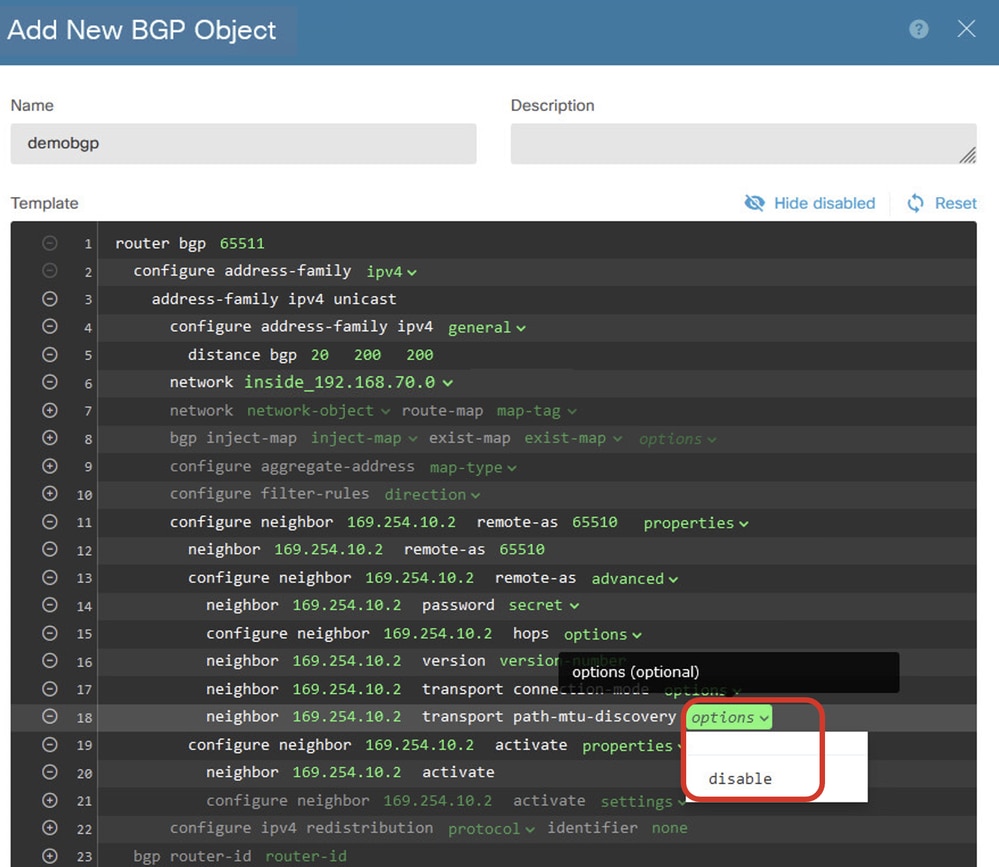Disable line 4 via its minus icon
Viewport: 999px width, 867px height.
point(50,326)
